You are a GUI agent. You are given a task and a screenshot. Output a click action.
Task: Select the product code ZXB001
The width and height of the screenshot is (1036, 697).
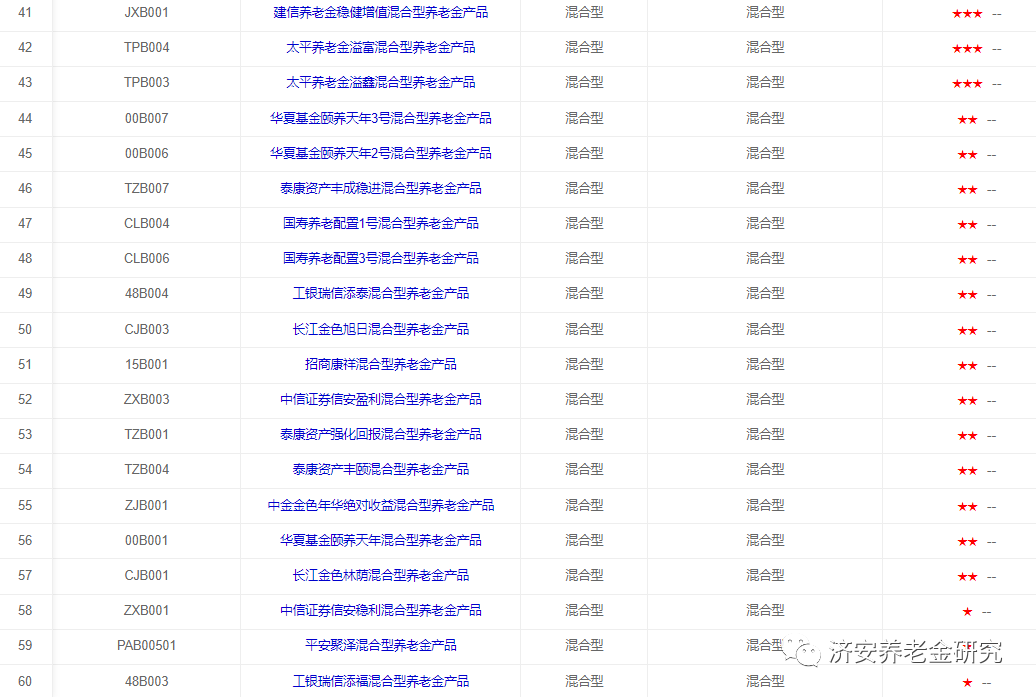(x=147, y=610)
